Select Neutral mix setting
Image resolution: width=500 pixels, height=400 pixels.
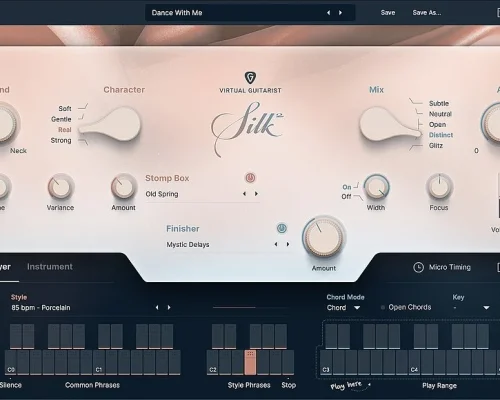point(440,114)
